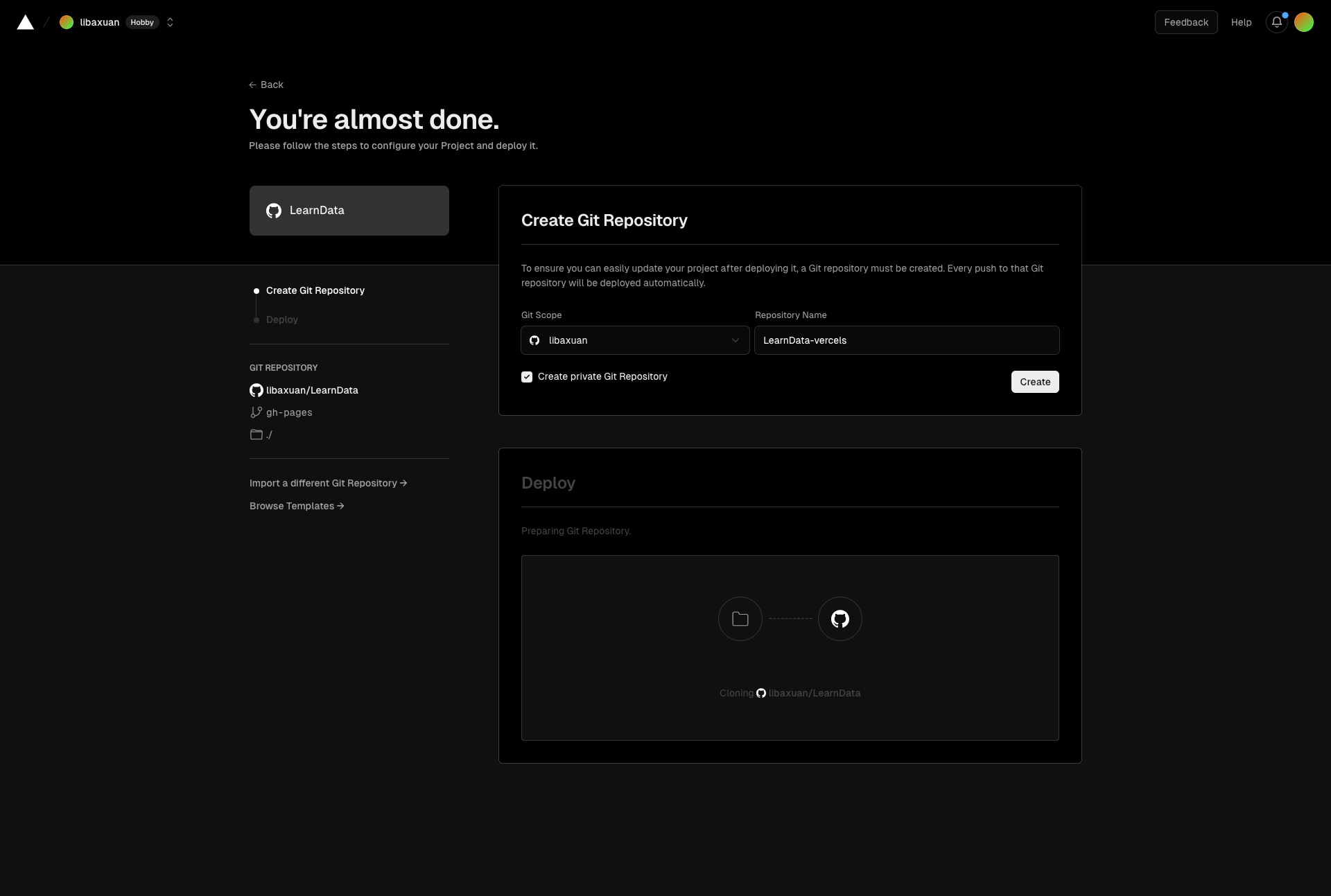Click the folder icon in Deploy panel

tap(740, 619)
